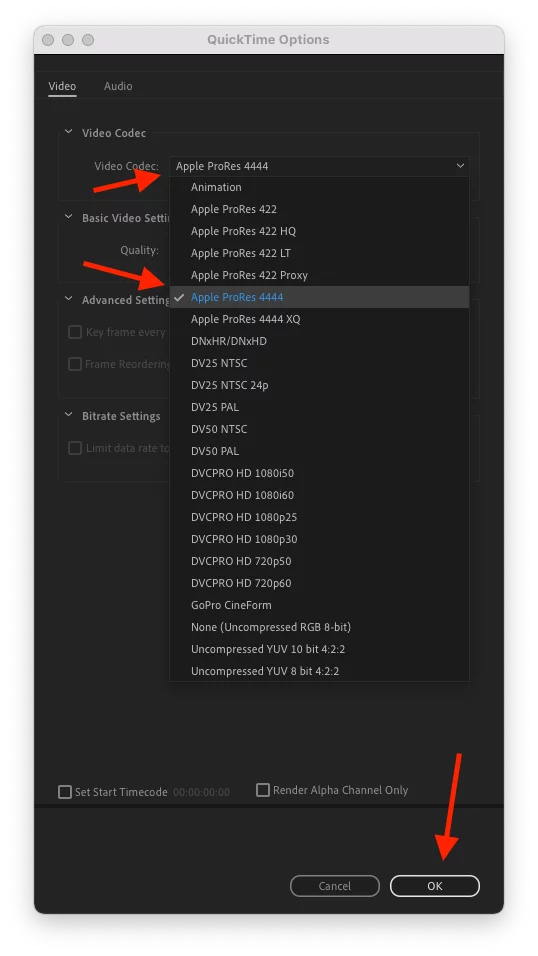This screenshot has width=538, height=956.
Task: Open the Video Codec dropdown
Action: [319, 166]
